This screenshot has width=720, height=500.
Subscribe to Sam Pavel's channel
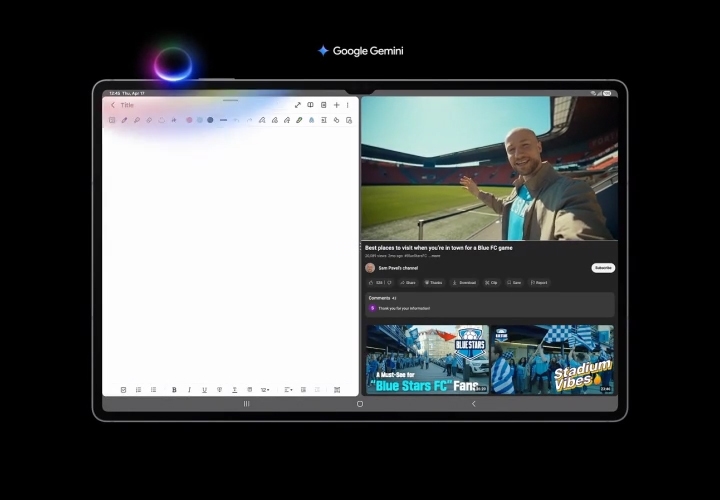point(603,268)
